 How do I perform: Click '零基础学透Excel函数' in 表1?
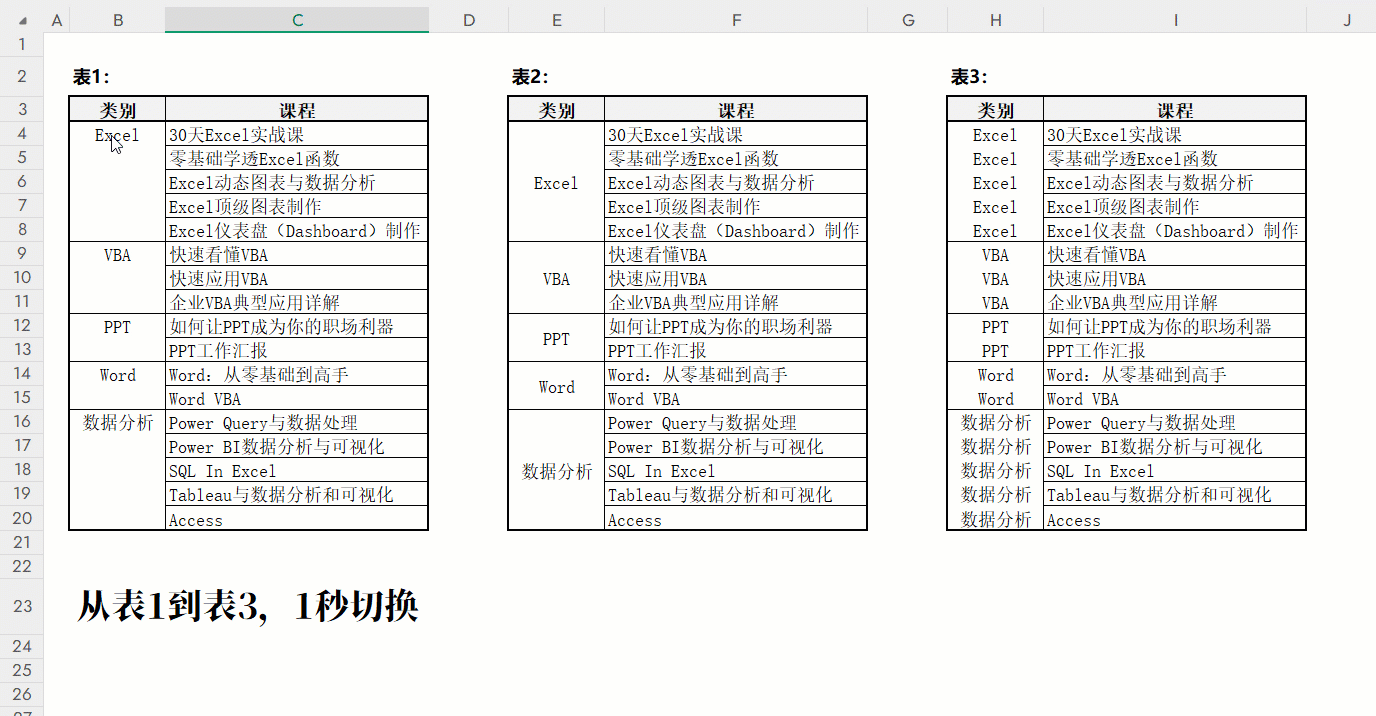coord(297,158)
